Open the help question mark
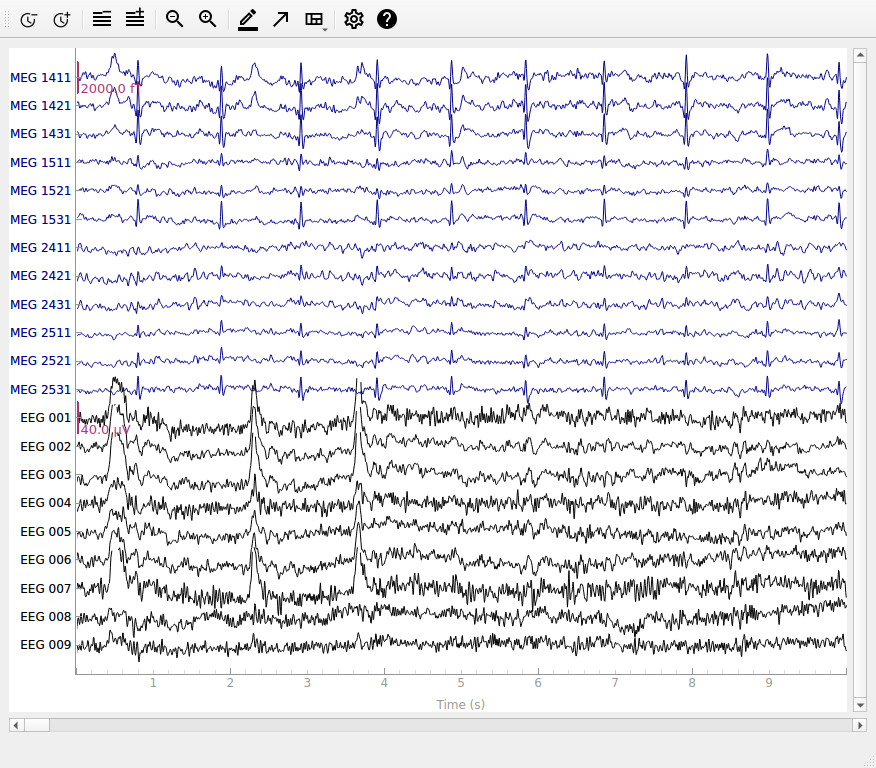Screen dimensions: 876x768 click(387, 19)
